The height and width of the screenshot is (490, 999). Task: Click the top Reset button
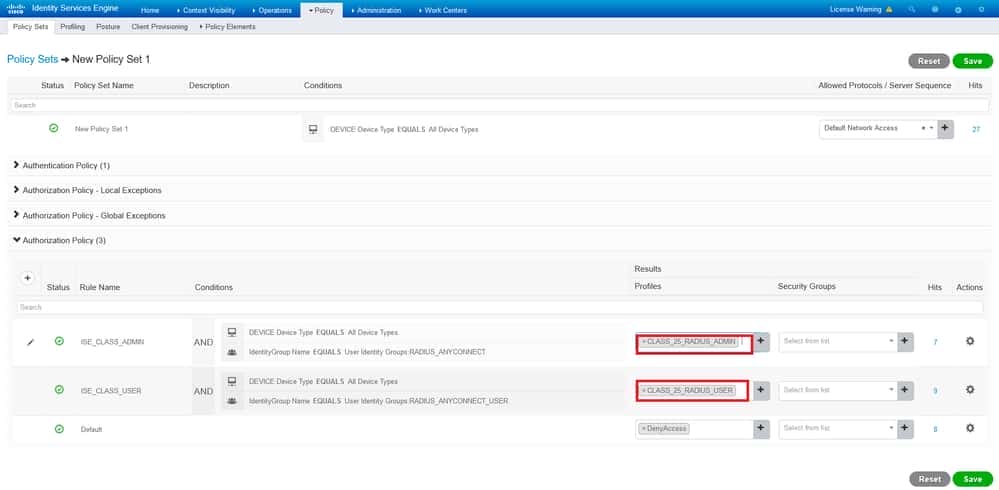[x=929, y=61]
